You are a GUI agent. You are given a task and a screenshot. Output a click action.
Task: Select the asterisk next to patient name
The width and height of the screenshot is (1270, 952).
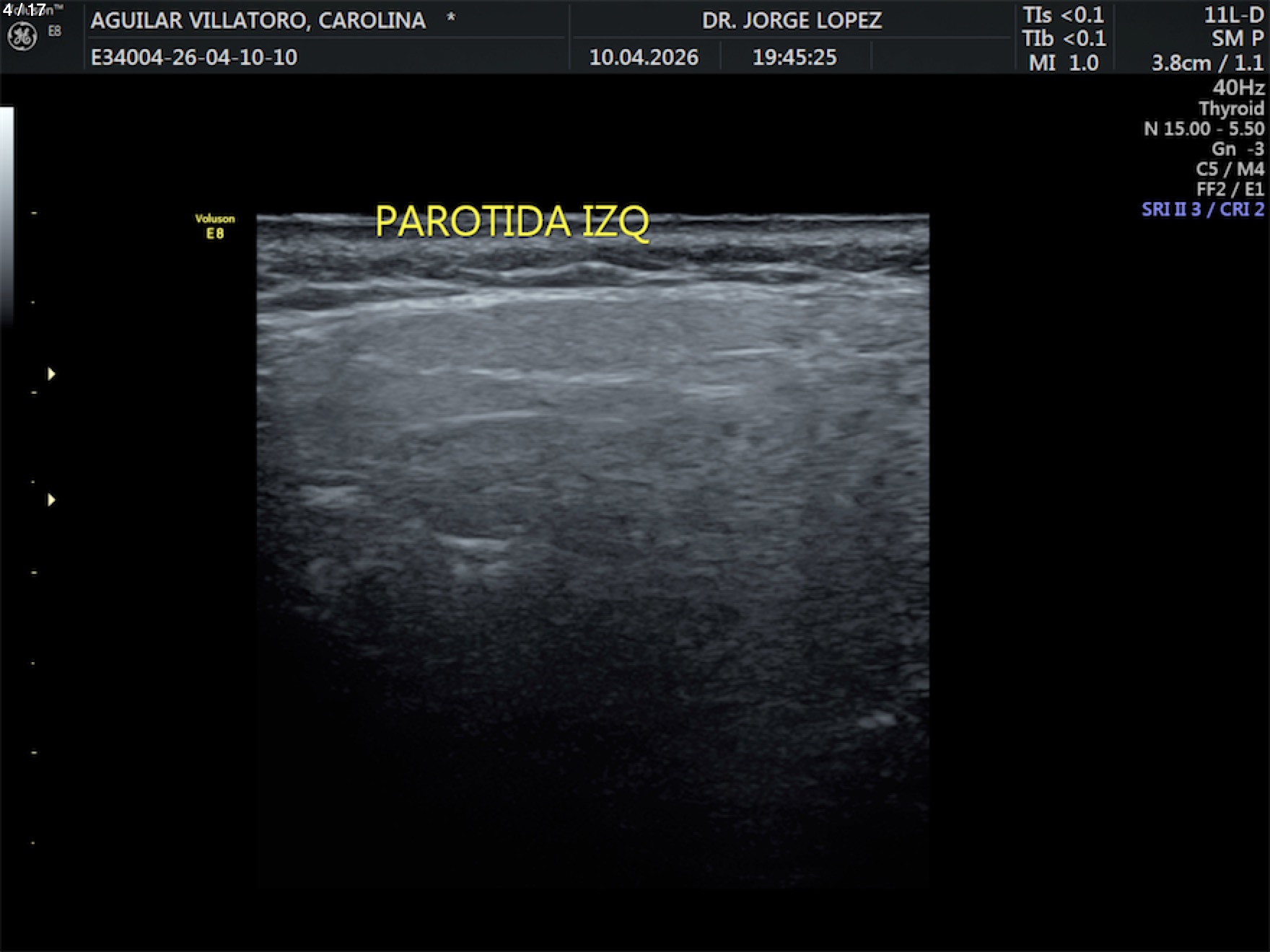click(451, 18)
